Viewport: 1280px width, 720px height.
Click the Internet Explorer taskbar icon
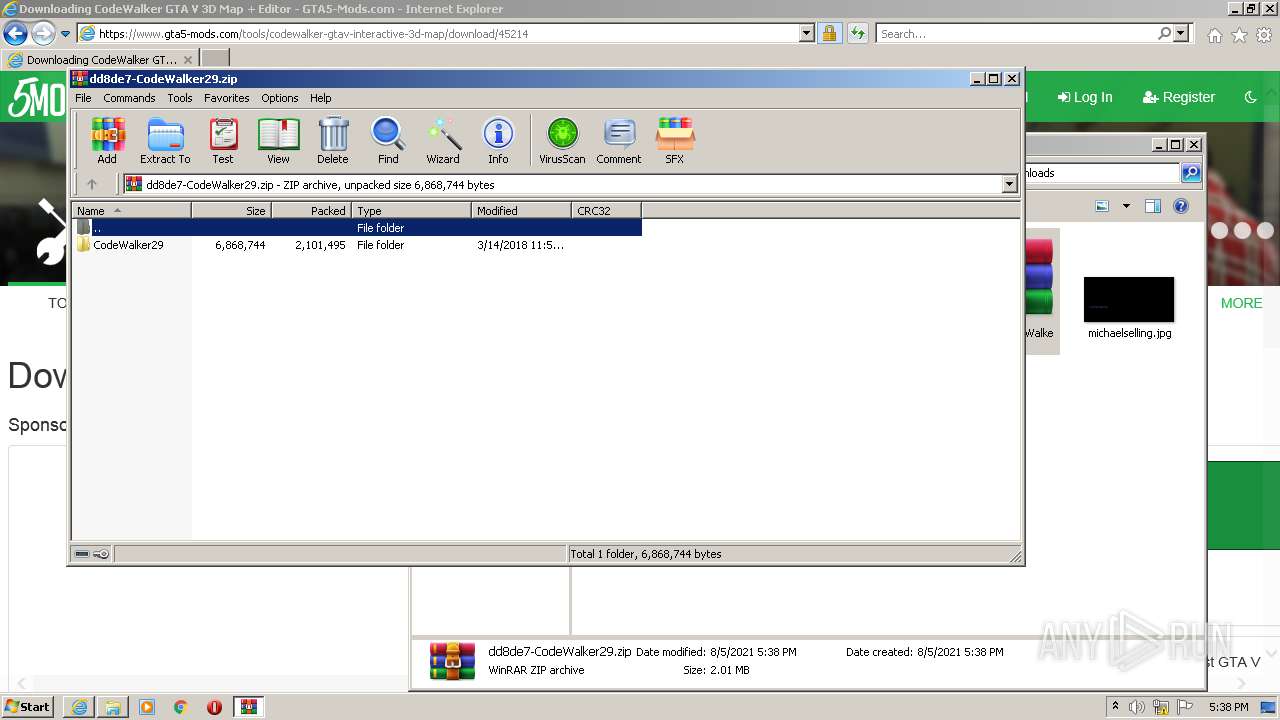click(x=79, y=707)
